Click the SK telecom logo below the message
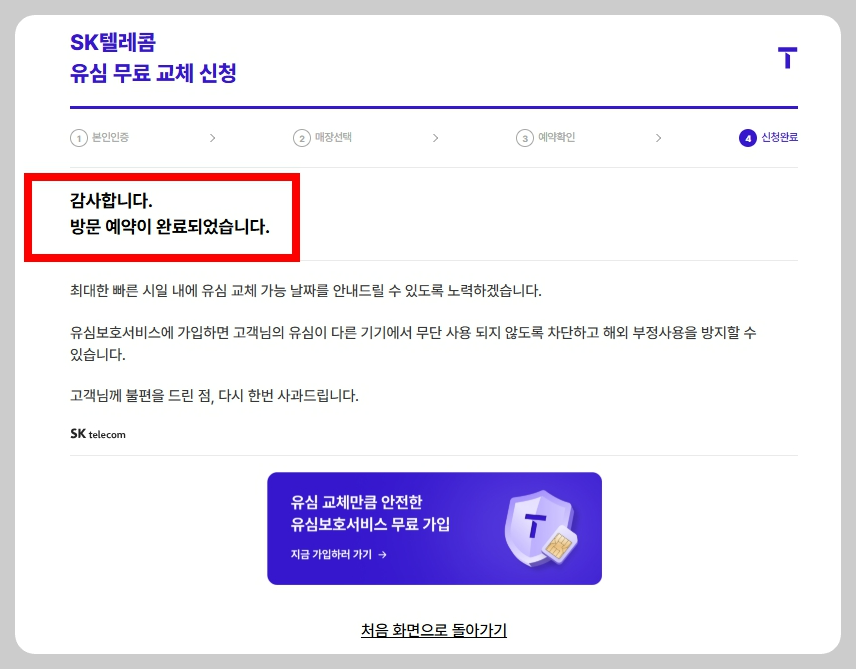Image resolution: width=856 pixels, height=669 pixels. (98, 434)
